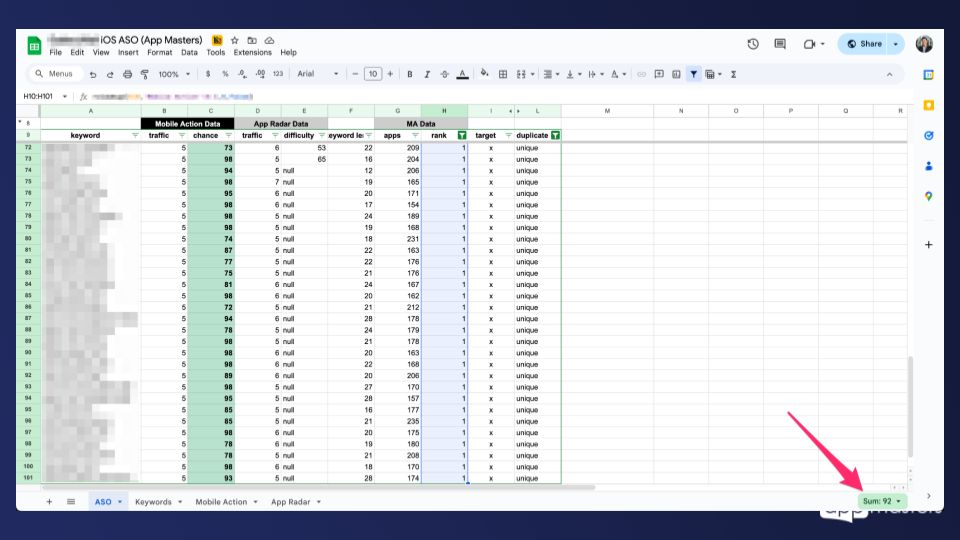
Task: Open the borders tool
Action: point(503,74)
